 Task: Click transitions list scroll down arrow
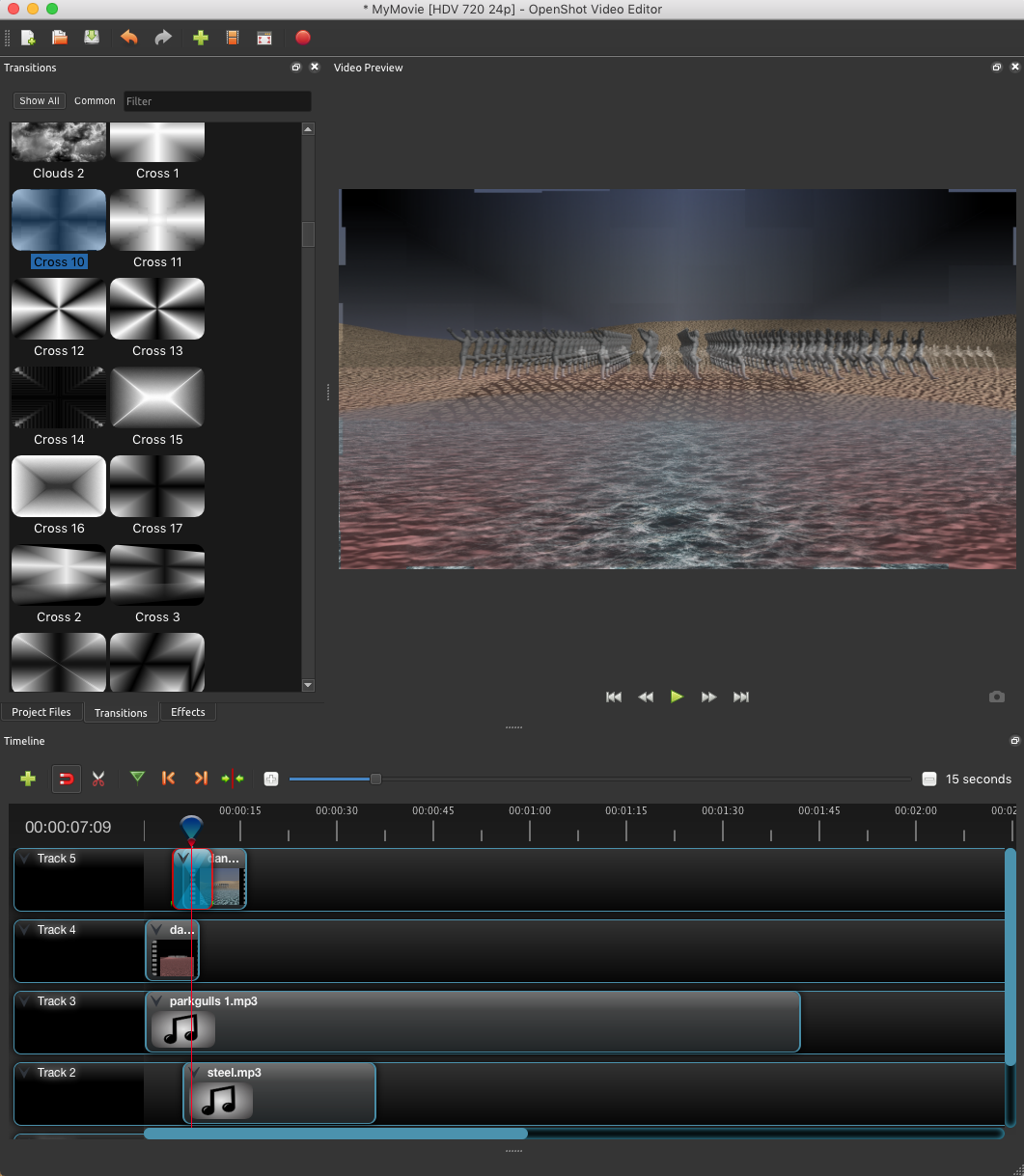tap(309, 685)
